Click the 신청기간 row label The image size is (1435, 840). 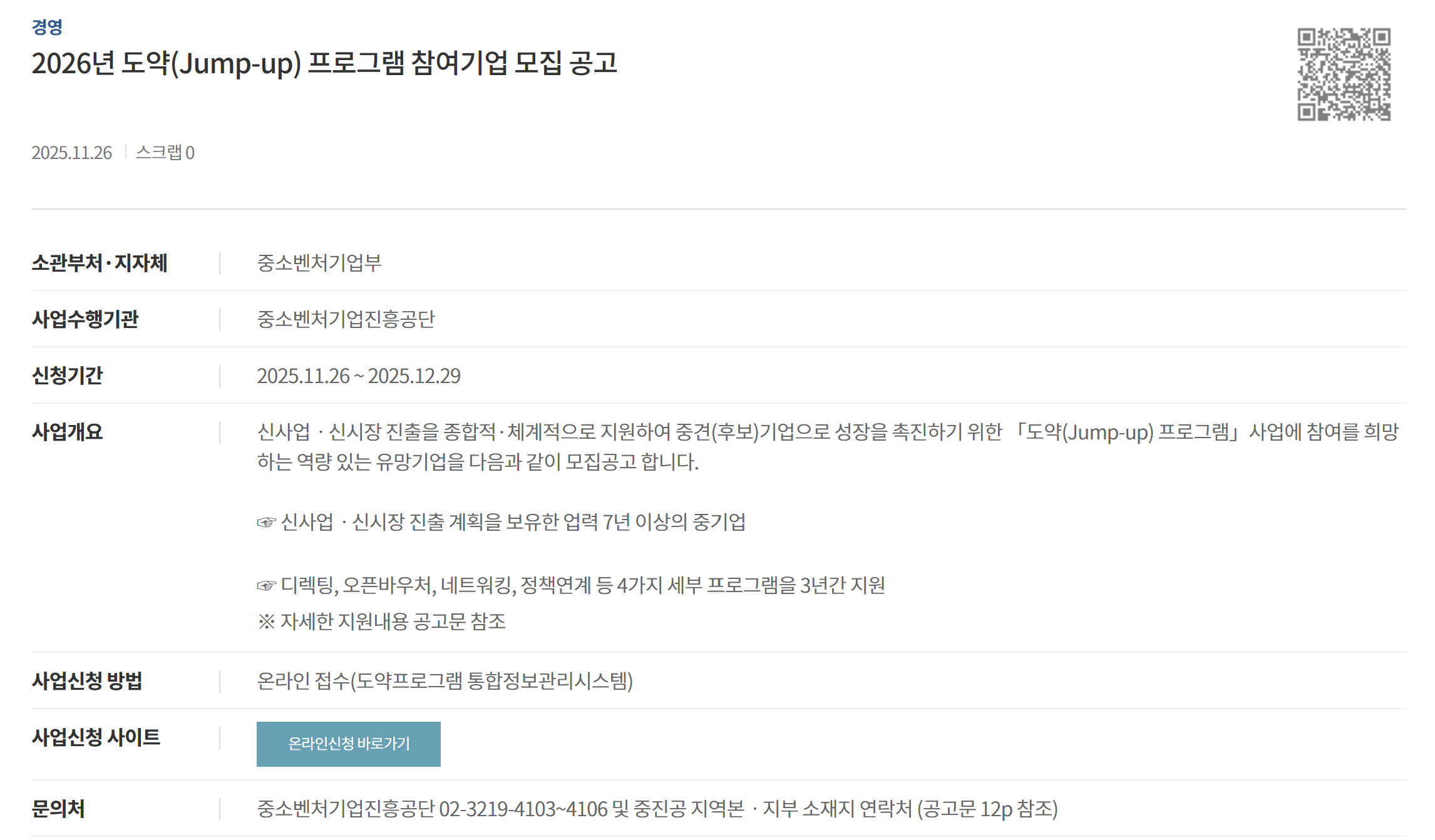click(x=68, y=376)
